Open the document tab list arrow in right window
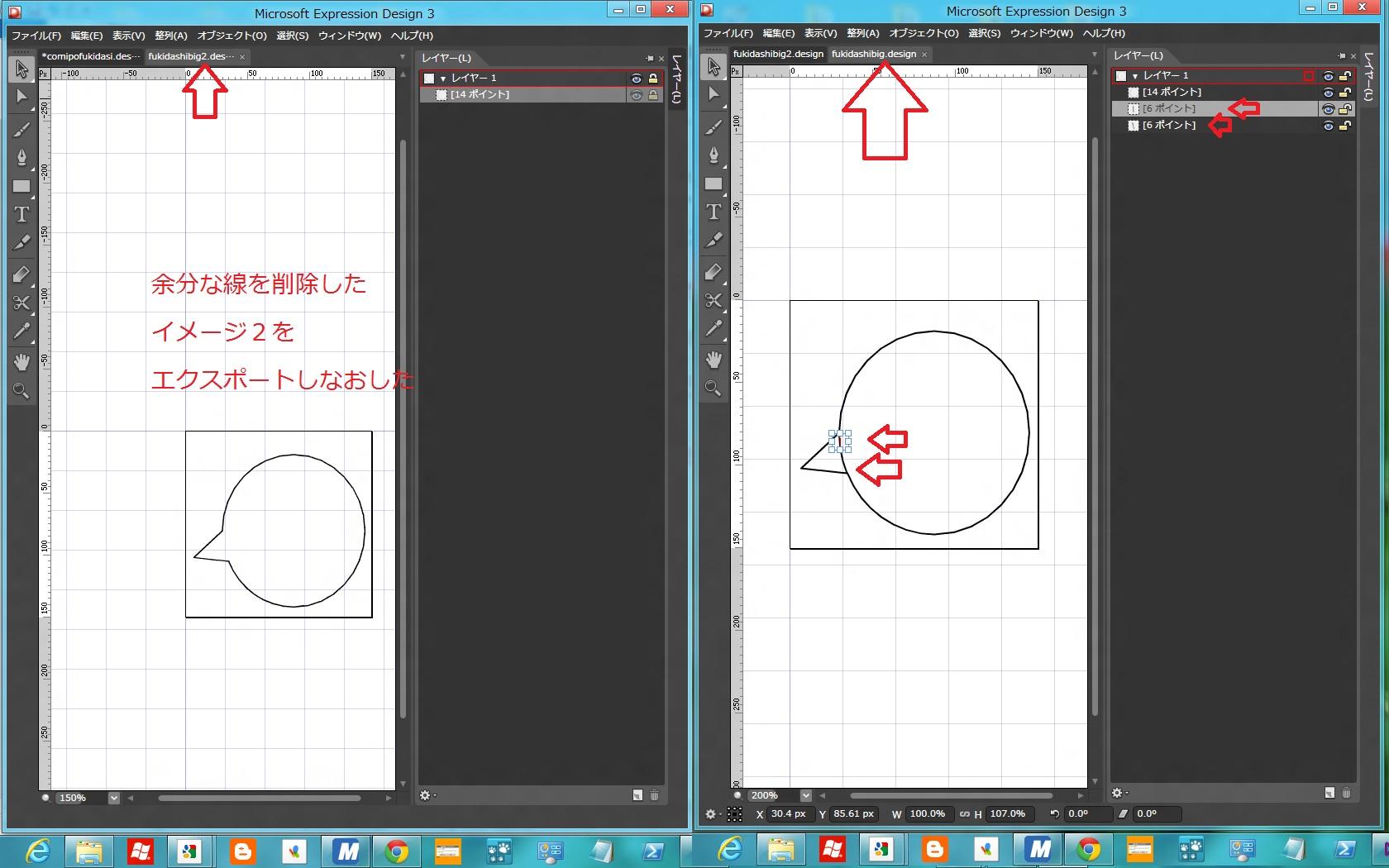The width and height of the screenshot is (1389, 868). pos(1095,55)
